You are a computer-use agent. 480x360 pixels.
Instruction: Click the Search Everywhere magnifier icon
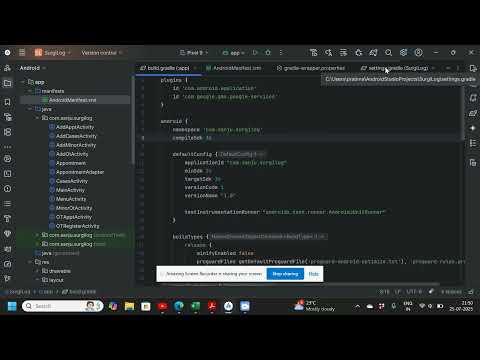388,53
